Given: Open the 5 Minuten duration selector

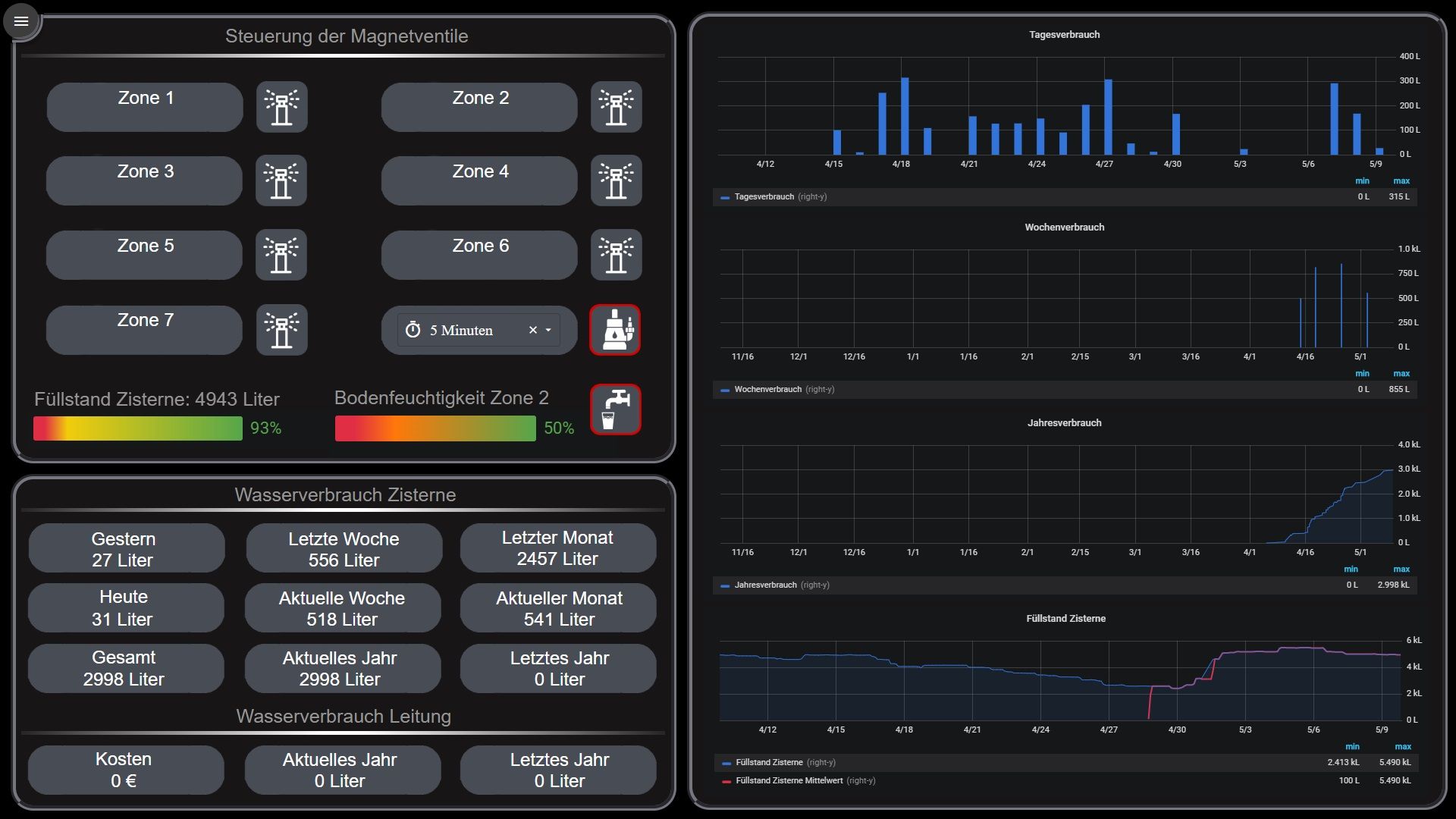Looking at the screenshot, I should (x=479, y=330).
